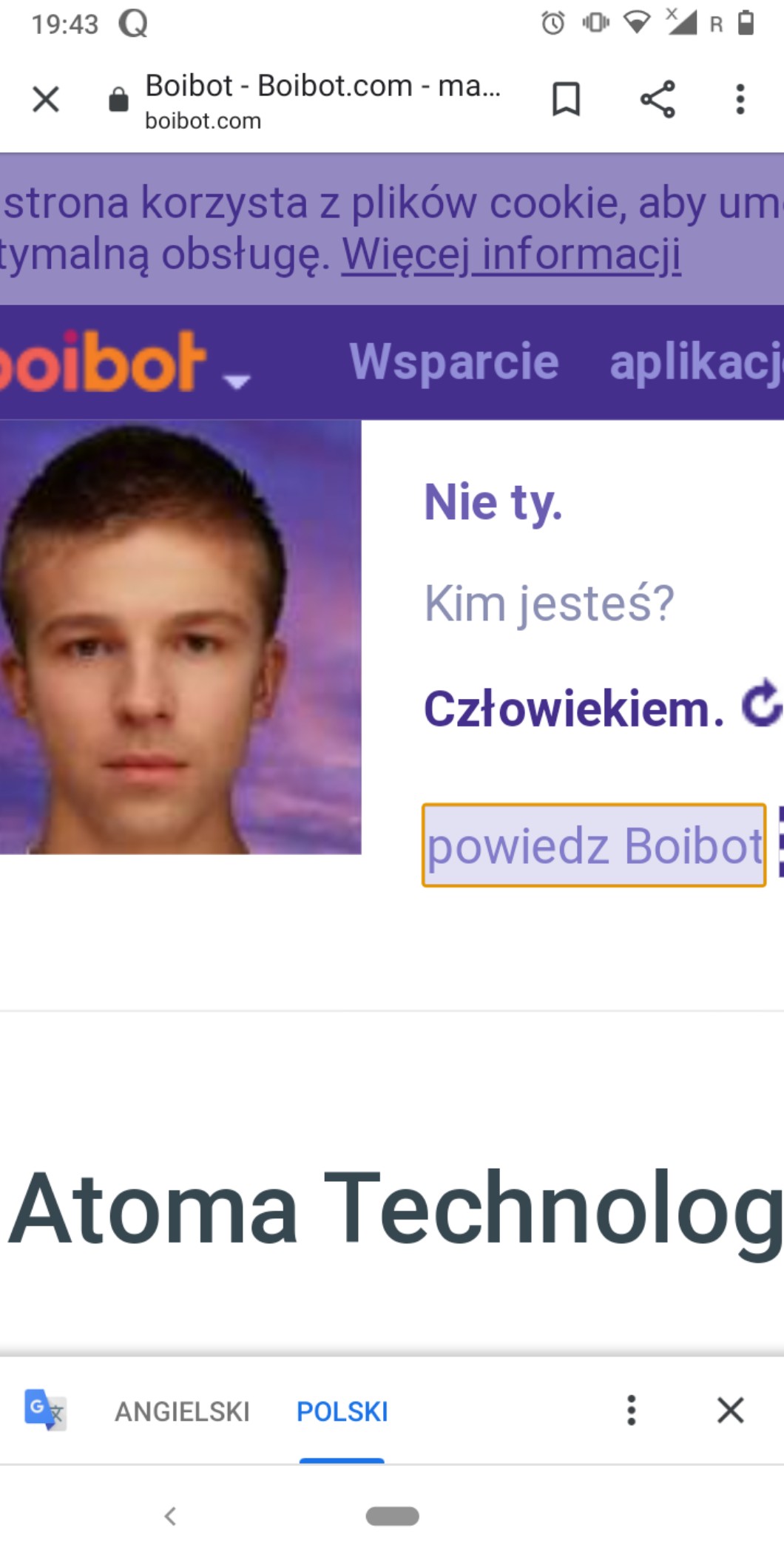Tap the Android home pill button
This screenshot has height=1568, width=784.
tap(393, 1516)
